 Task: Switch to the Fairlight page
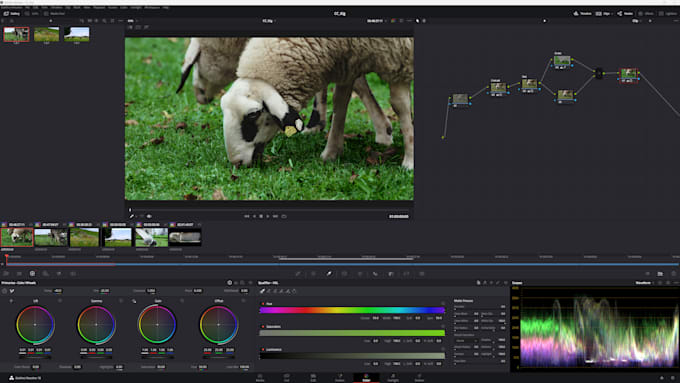(393, 378)
